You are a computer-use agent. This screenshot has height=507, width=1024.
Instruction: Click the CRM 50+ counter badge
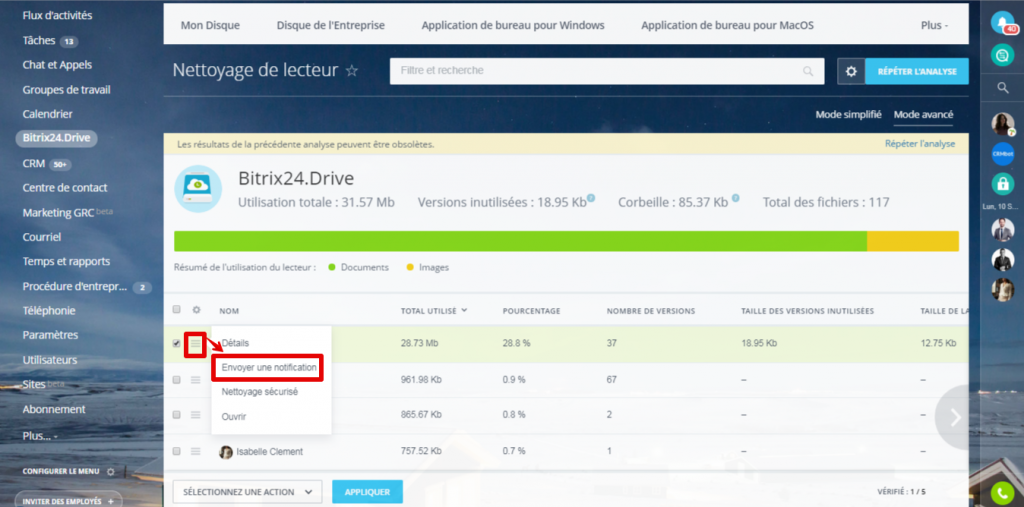(61, 165)
